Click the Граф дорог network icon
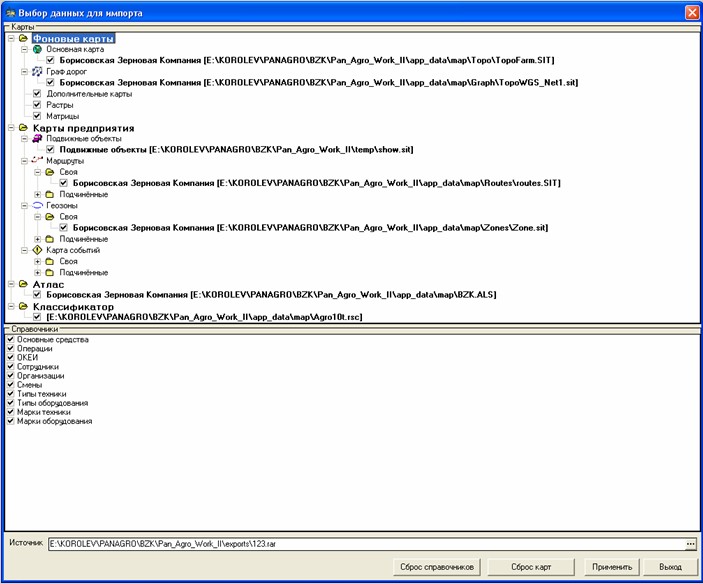The image size is (703, 584). point(38,72)
